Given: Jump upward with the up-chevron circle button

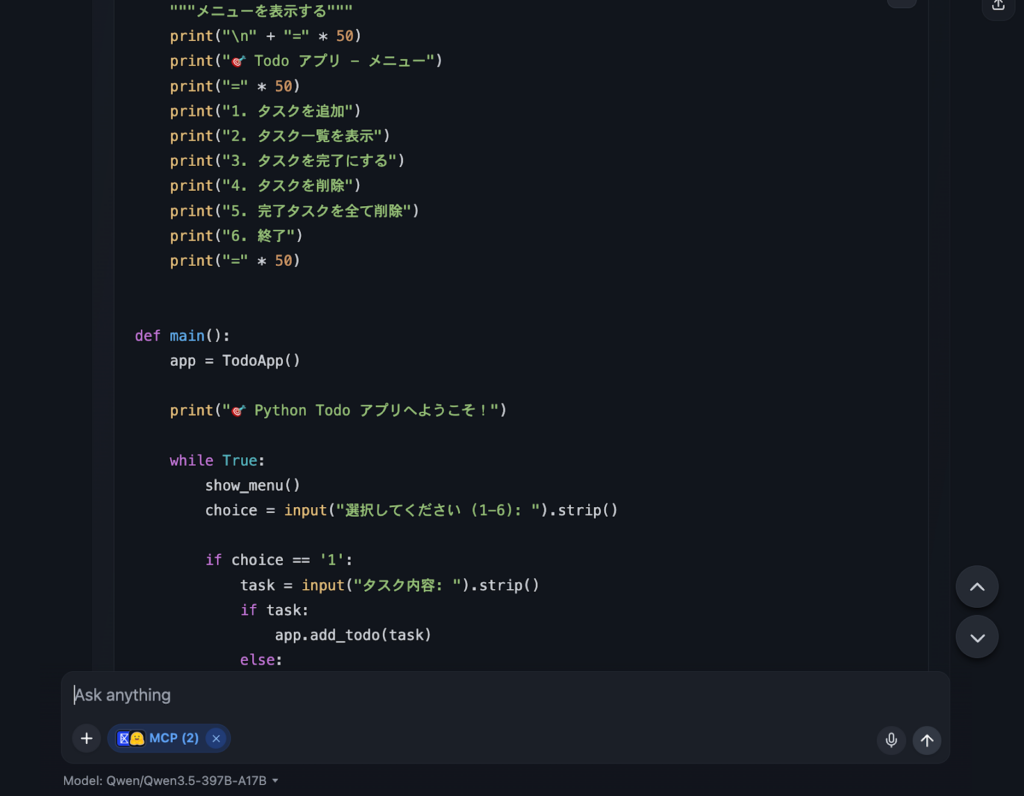Looking at the screenshot, I should tap(977, 587).
